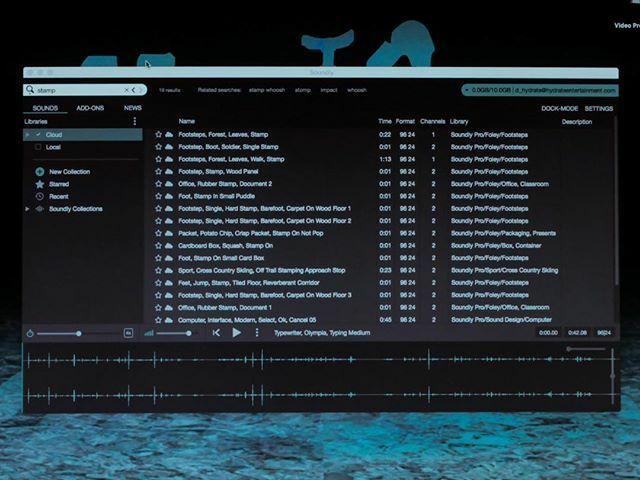The image size is (640, 480).
Task: Open the Starred collection
Action: coord(52,184)
